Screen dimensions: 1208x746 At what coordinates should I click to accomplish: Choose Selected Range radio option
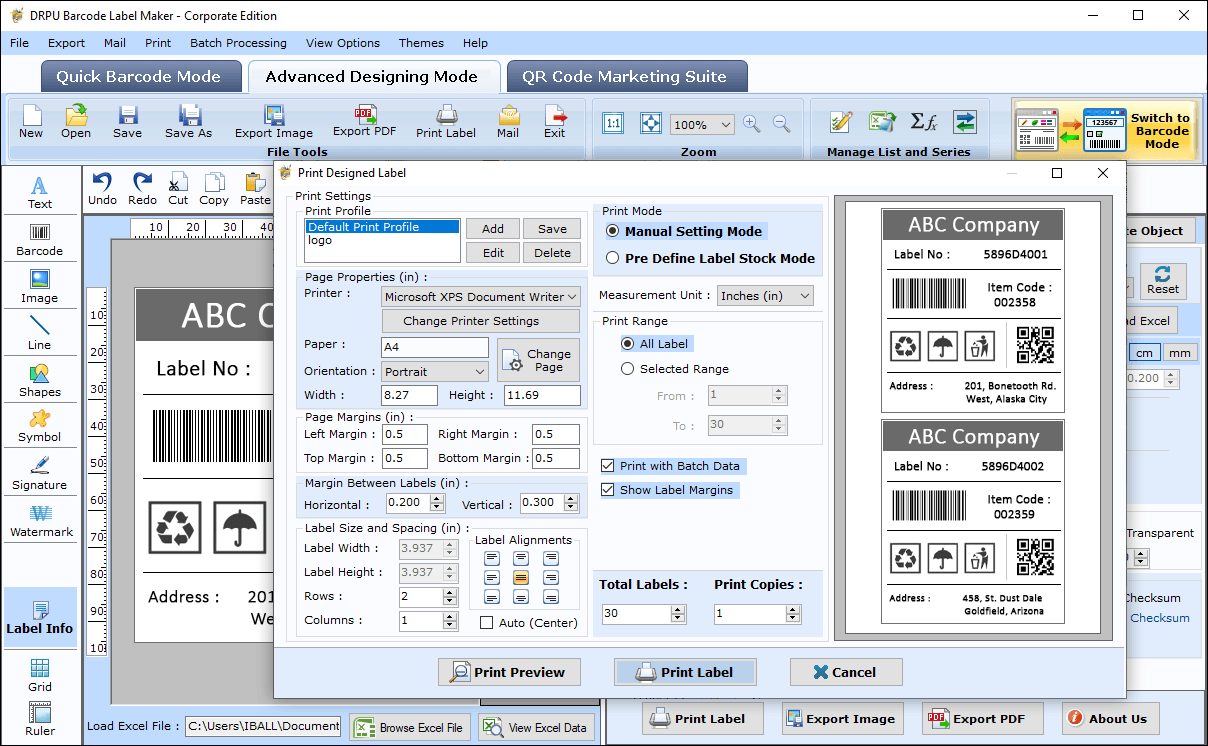pyautogui.click(x=675, y=369)
